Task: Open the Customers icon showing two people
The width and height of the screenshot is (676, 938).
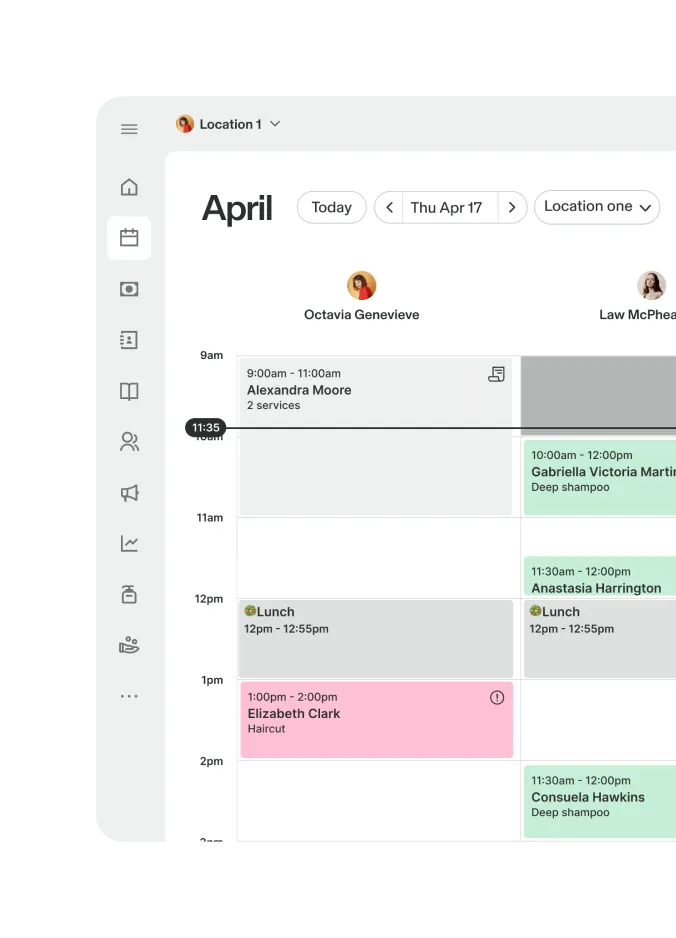Action: (129, 442)
